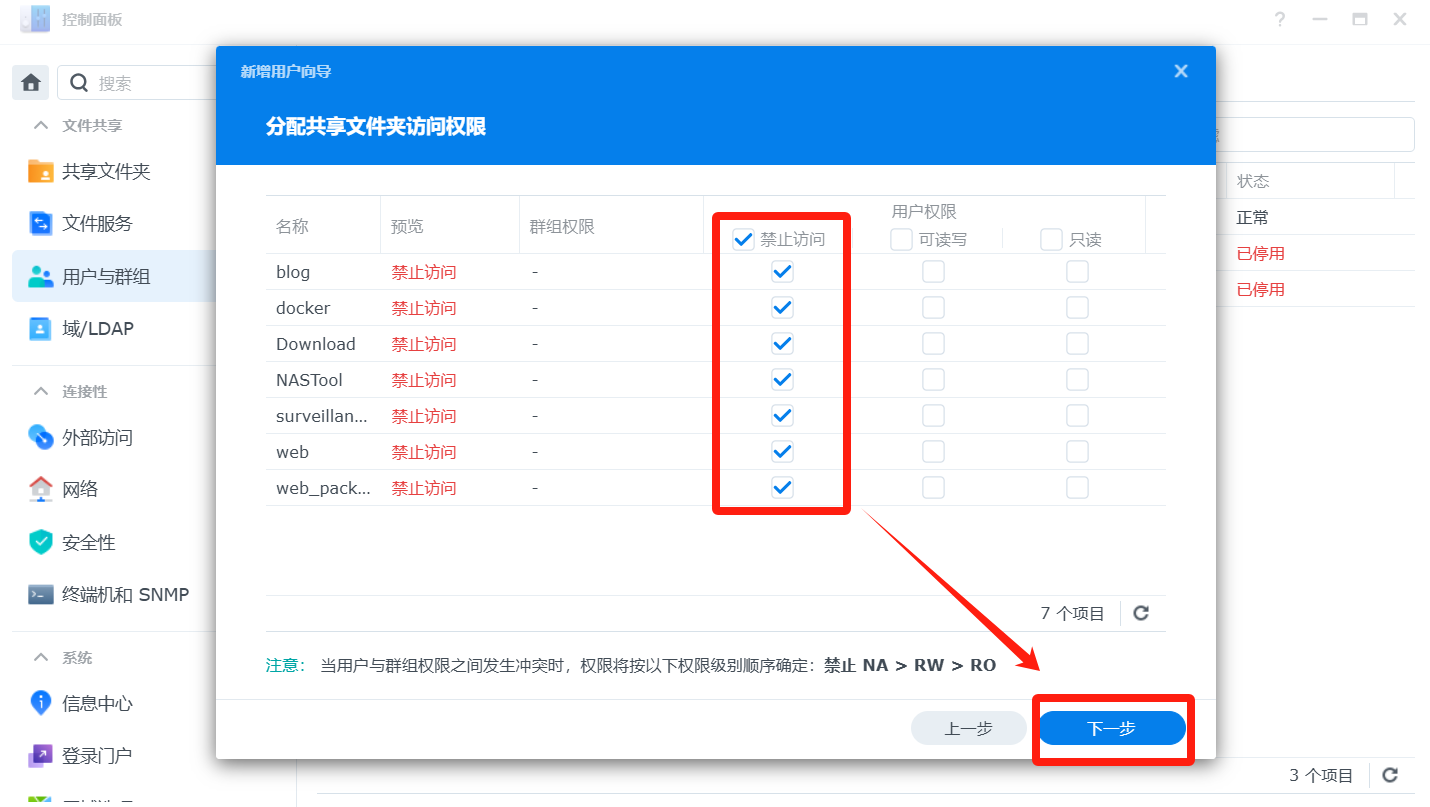Toggle the 可读写 header checkbox for all

click(901, 240)
